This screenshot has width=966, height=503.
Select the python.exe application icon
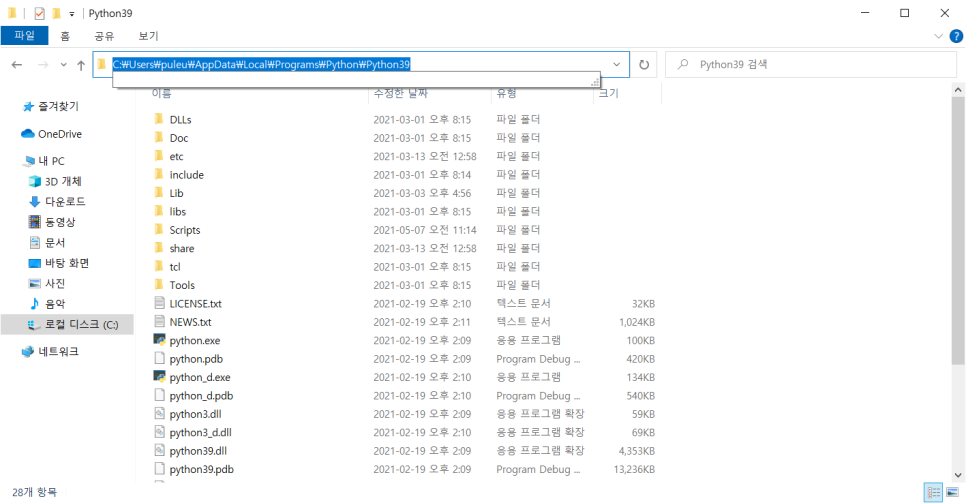(x=160, y=340)
